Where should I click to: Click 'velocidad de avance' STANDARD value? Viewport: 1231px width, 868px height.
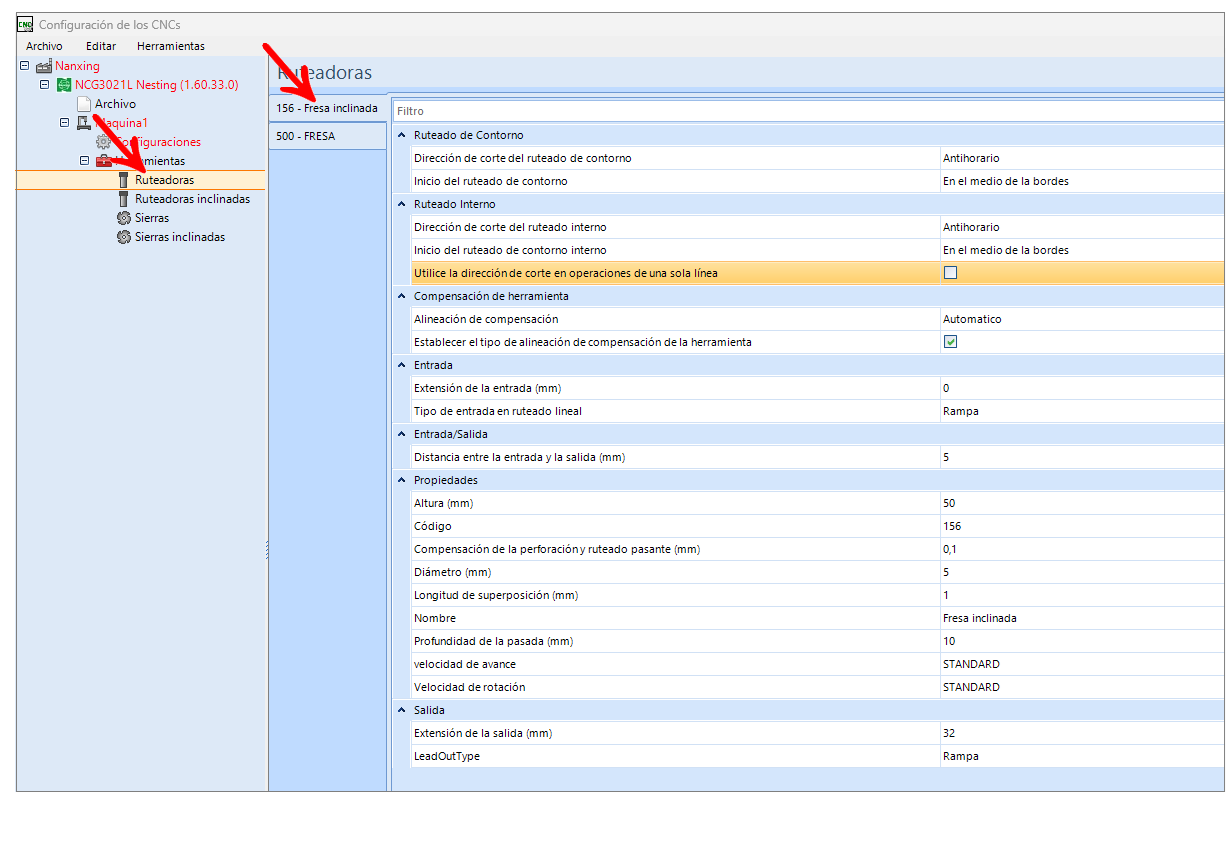coord(1082,664)
